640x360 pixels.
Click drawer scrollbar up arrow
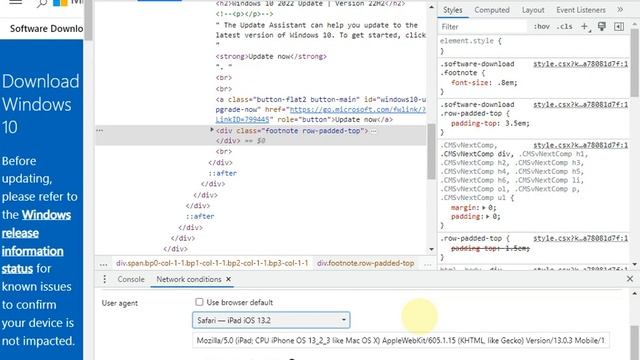coord(634,293)
